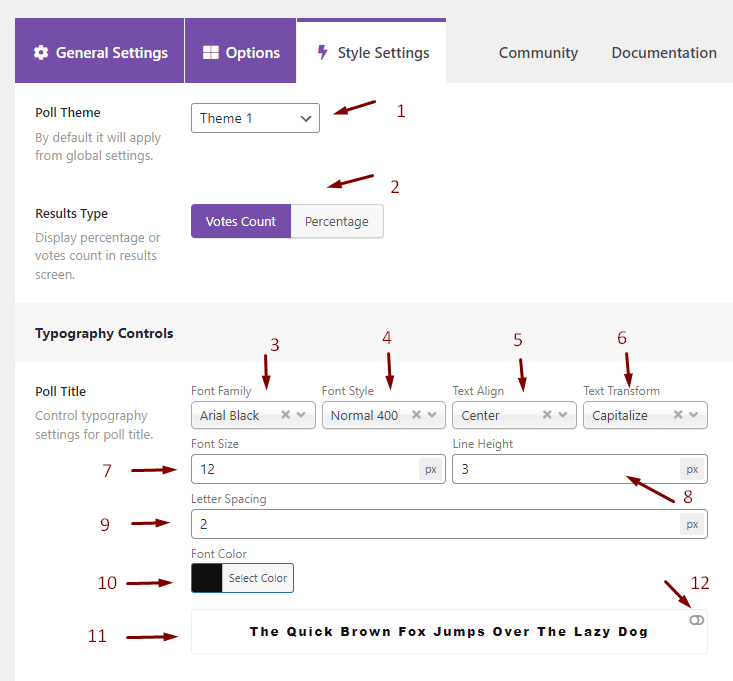Select the Style Settings tab

click(x=372, y=51)
